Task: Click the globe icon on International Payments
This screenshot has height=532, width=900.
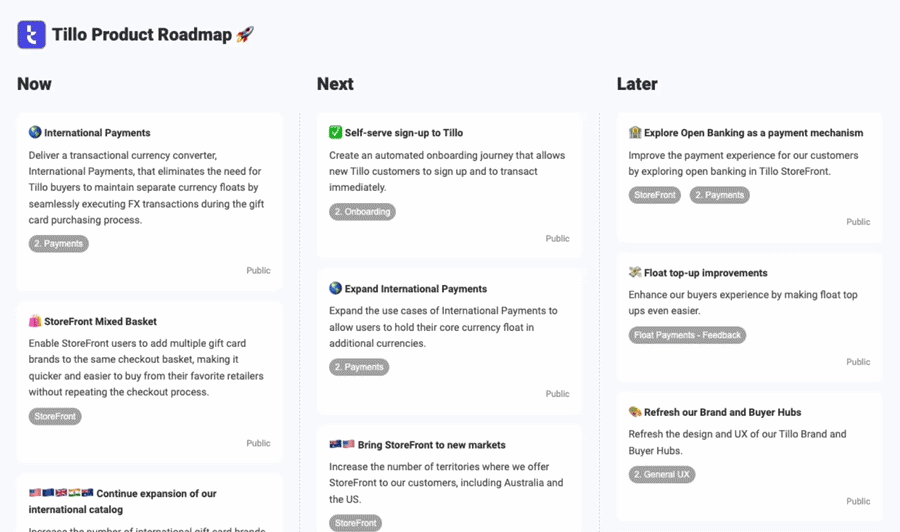Action: pyautogui.click(x=35, y=132)
